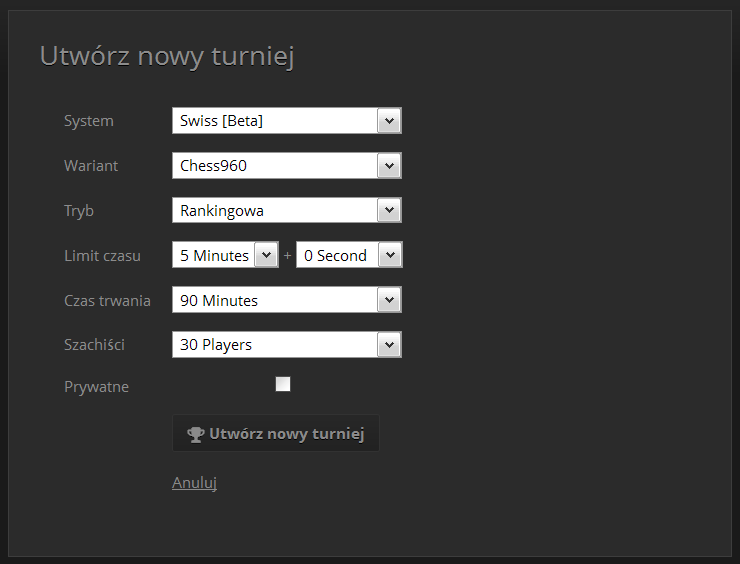
Task: Click the arrow icon of the Czas trwania dropdown
Action: coord(389,300)
